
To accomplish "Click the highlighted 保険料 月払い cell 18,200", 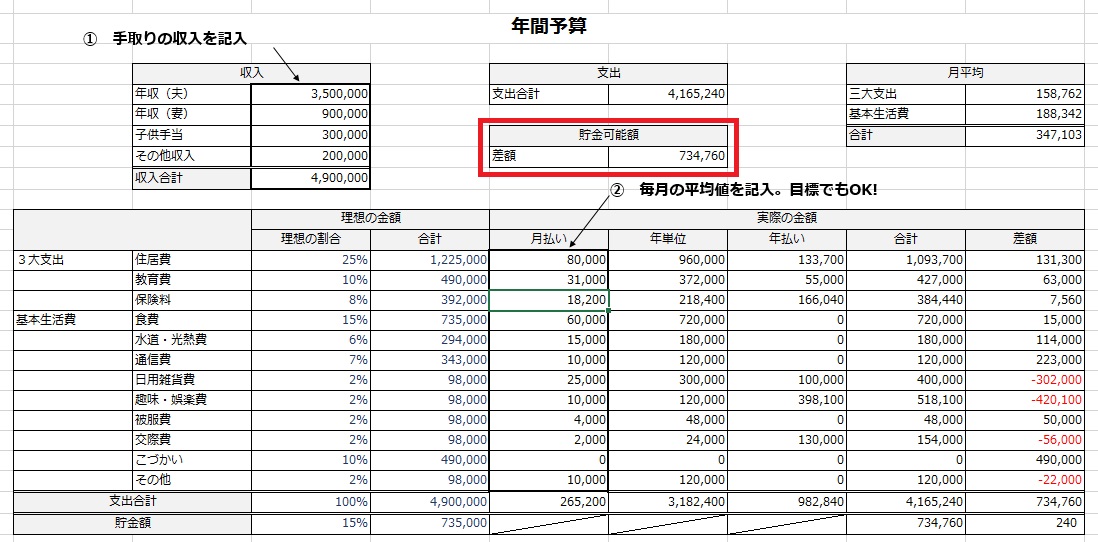I will point(548,300).
